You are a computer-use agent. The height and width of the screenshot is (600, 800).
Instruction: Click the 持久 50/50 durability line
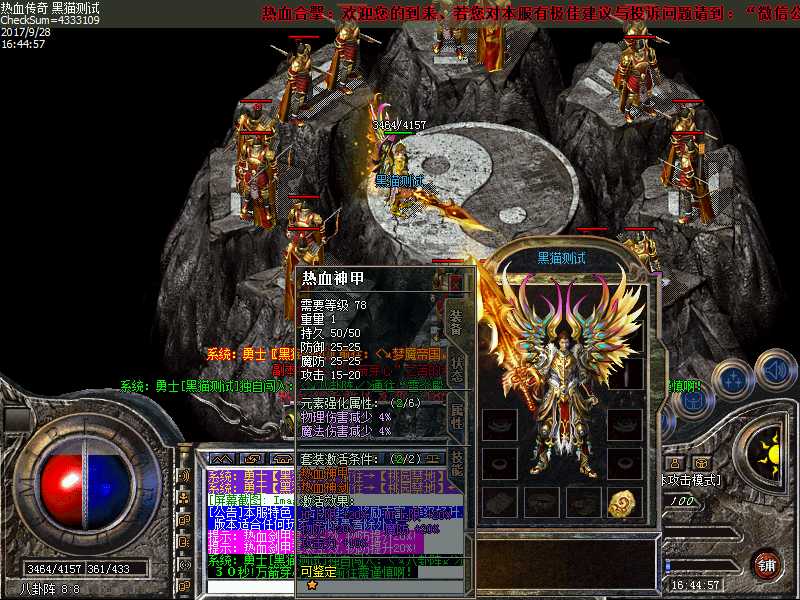point(330,333)
